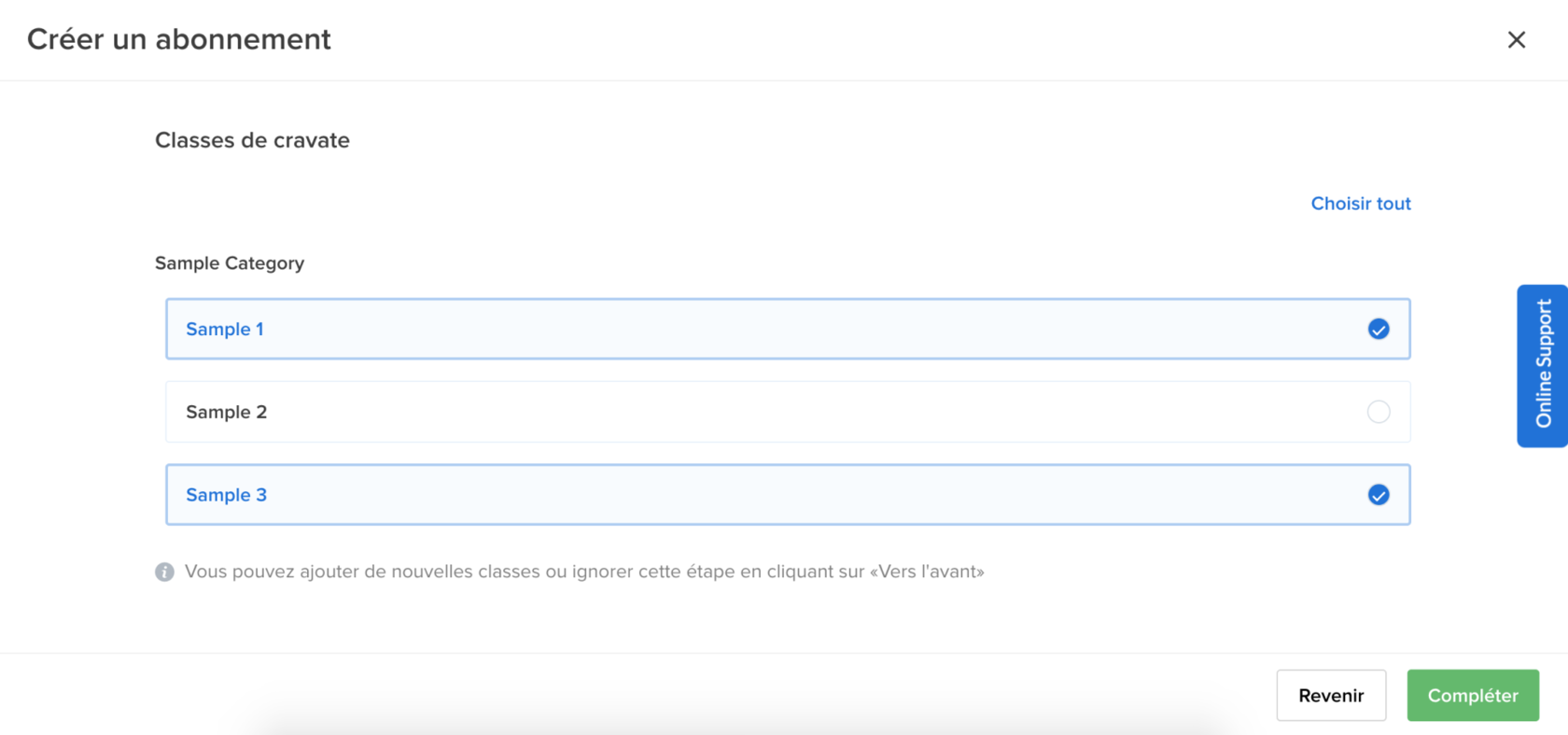Image resolution: width=1568 pixels, height=735 pixels.
Task: Click the «Vers l'avant» text in hint
Action: click(927, 572)
